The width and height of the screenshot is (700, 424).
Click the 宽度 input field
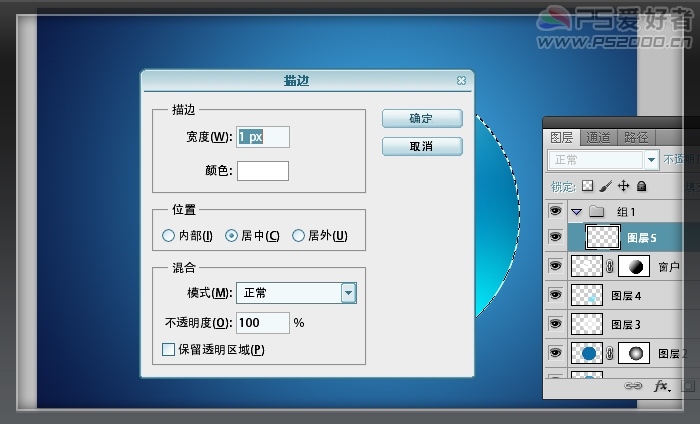pos(262,137)
